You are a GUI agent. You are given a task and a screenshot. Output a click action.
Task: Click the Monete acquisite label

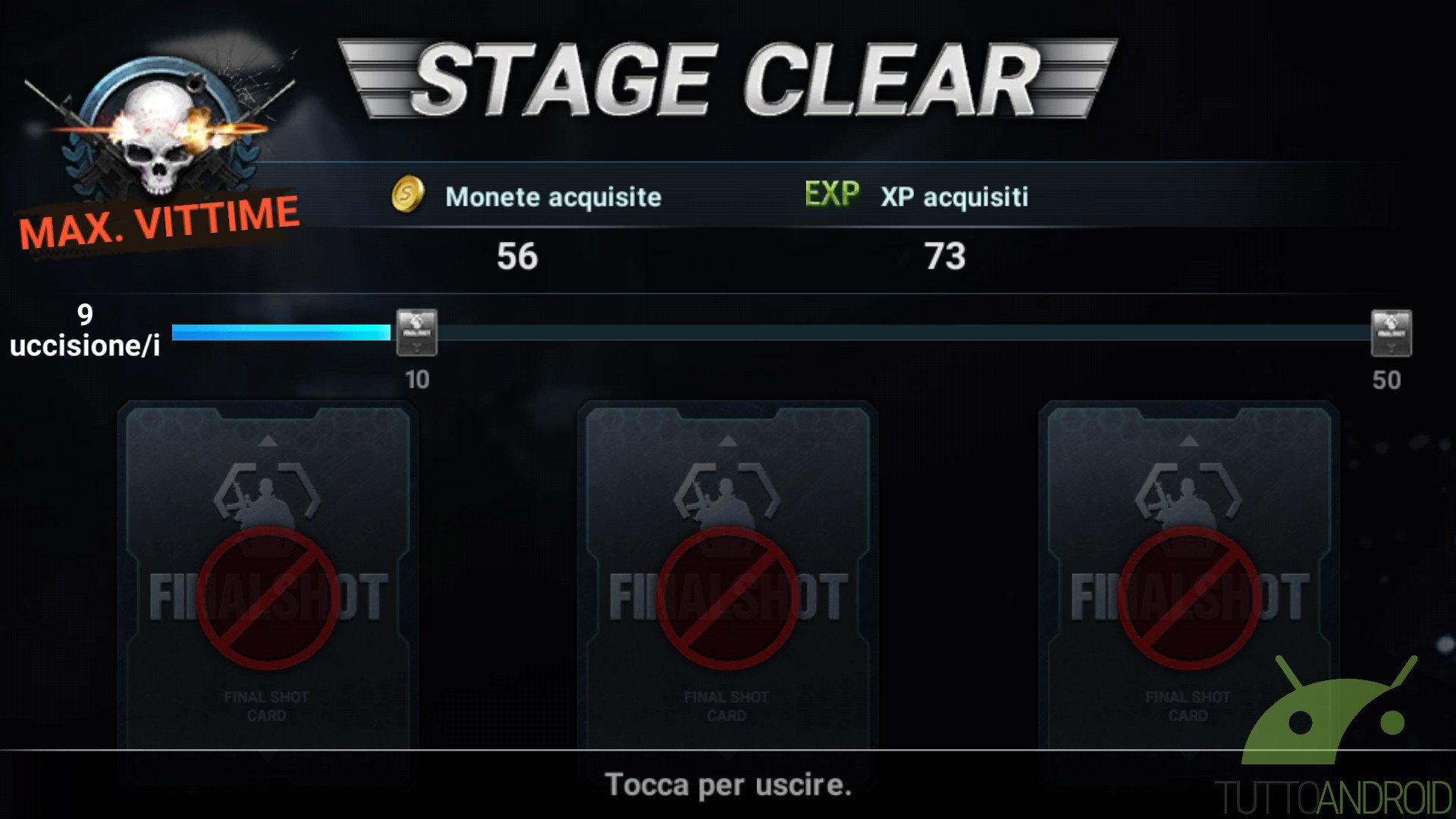pos(554,197)
